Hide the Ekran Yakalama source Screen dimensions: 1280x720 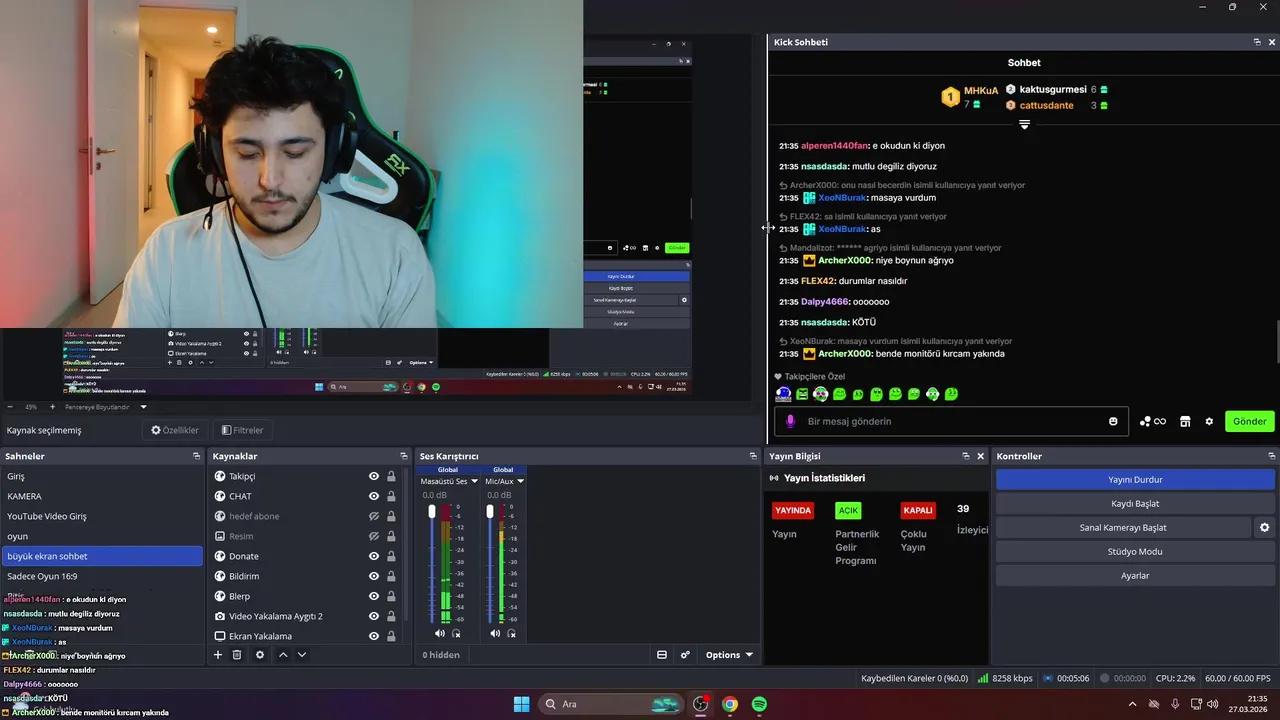coord(374,636)
